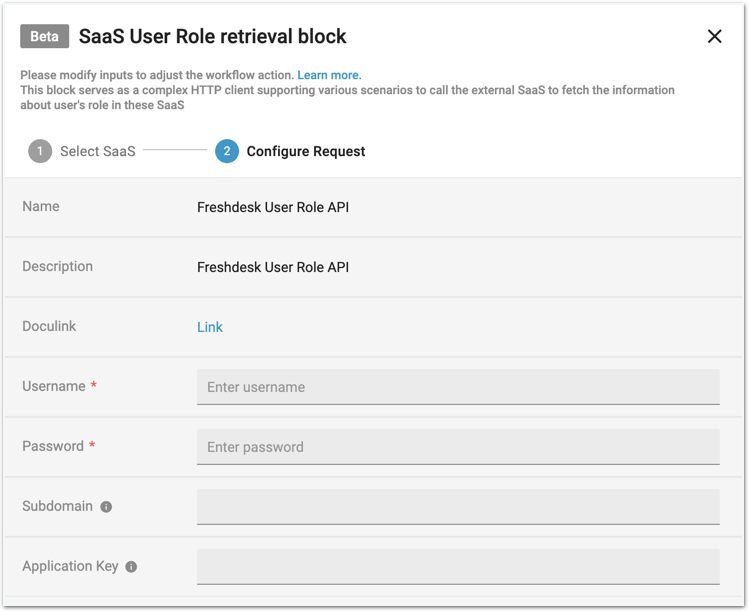Click the Doculink row label
Viewport: 749px width, 611px height.
(49, 326)
